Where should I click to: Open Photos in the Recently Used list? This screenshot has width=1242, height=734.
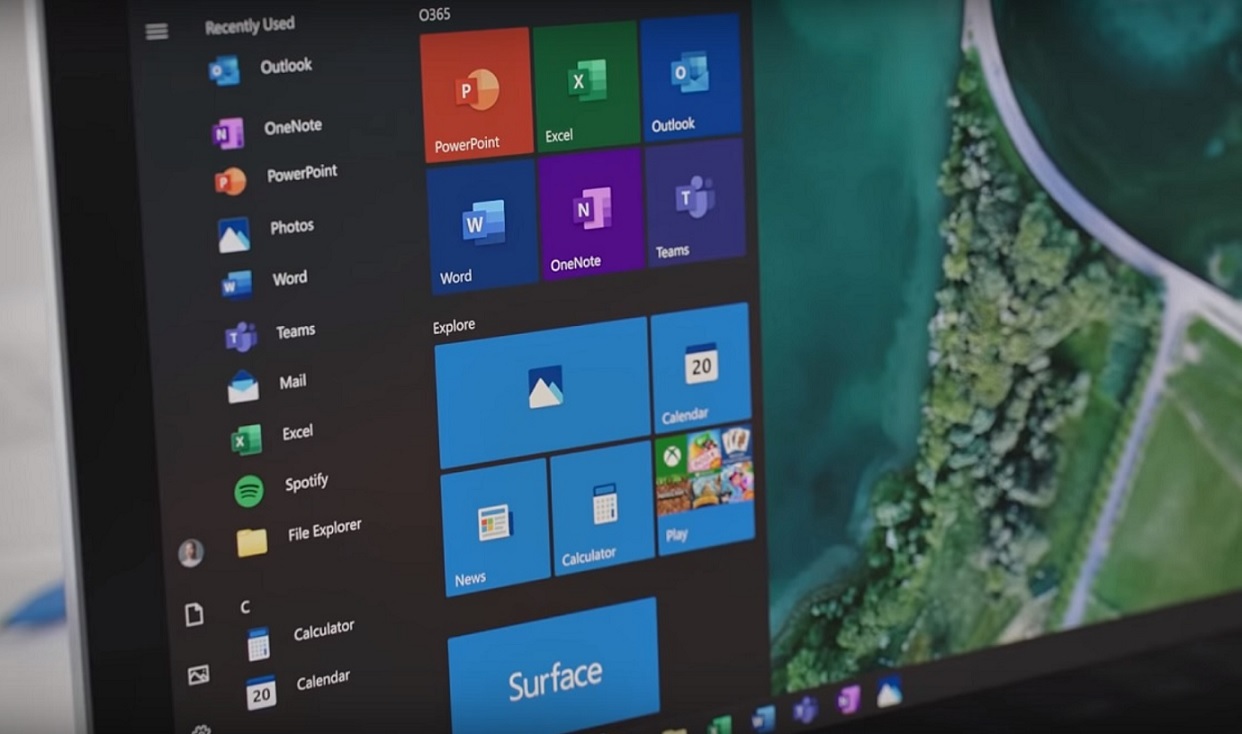(x=267, y=231)
